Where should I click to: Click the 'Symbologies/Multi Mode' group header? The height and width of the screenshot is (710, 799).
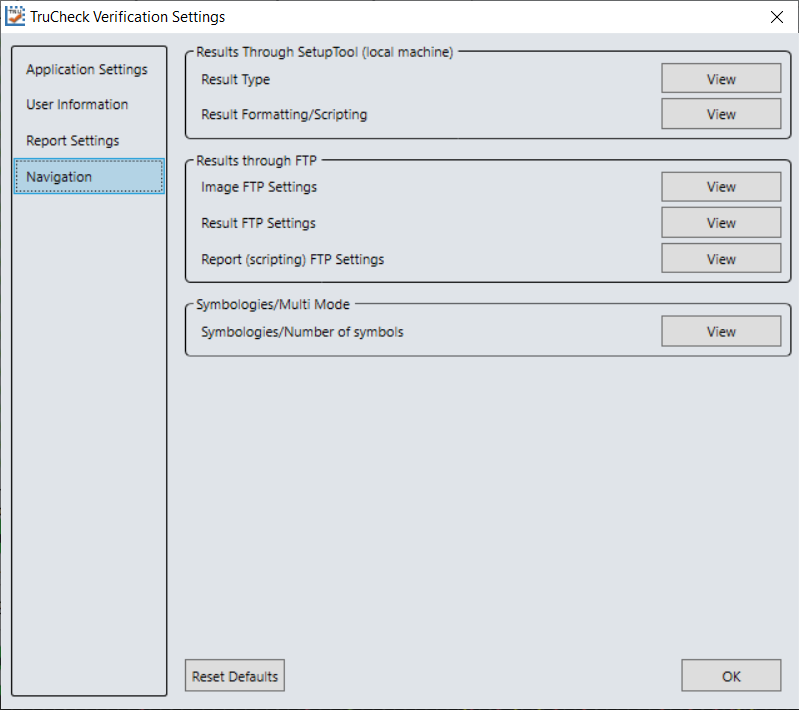[x=273, y=304]
